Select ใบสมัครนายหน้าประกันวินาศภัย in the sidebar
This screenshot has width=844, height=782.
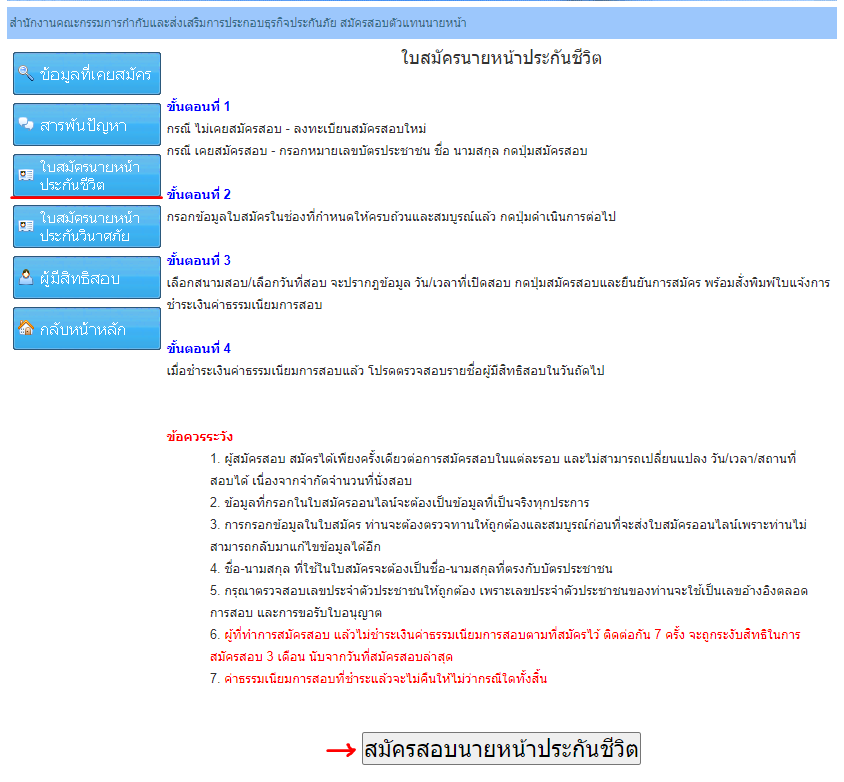89,227
